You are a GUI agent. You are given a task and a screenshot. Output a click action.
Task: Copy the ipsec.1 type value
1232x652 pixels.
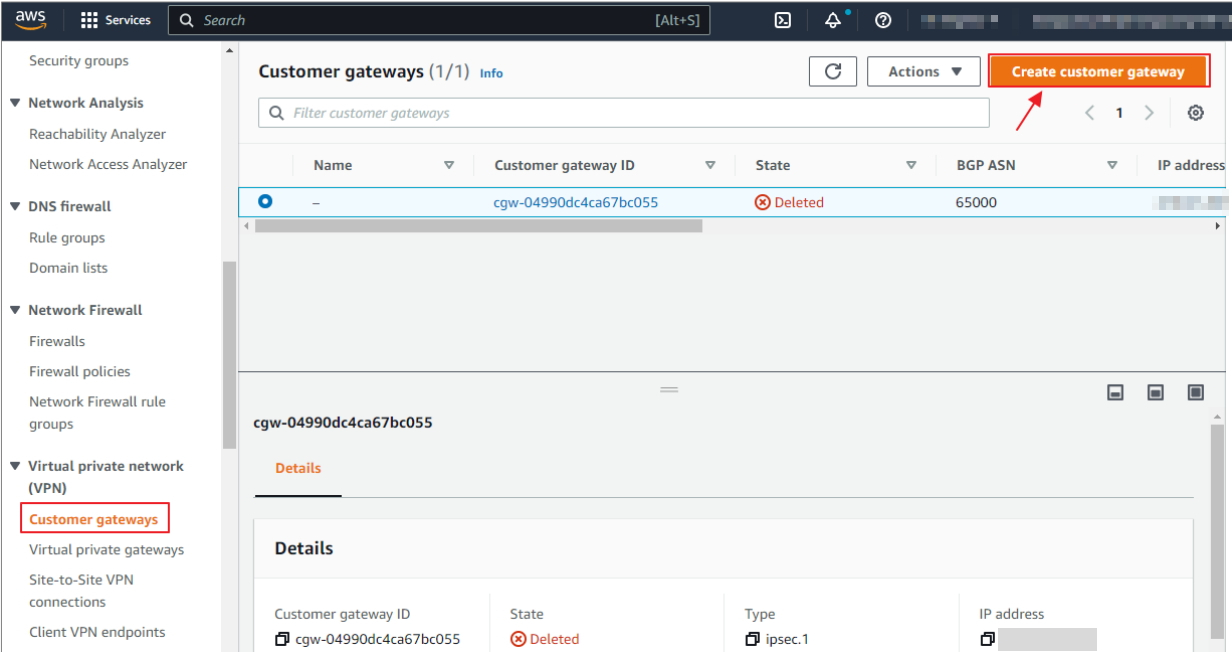pyautogui.click(x=752, y=639)
